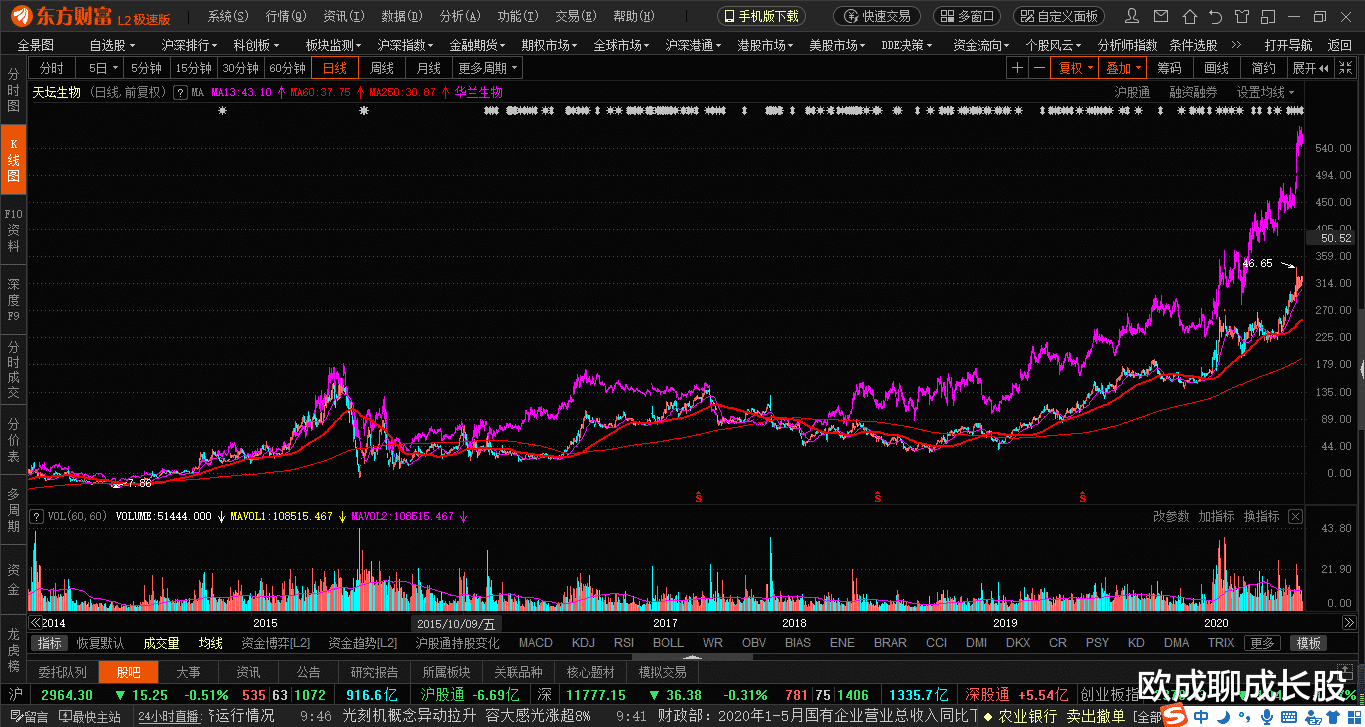The image size is (1365, 727).
Task: Open the 多窗口 multi-window button
Action: point(967,17)
